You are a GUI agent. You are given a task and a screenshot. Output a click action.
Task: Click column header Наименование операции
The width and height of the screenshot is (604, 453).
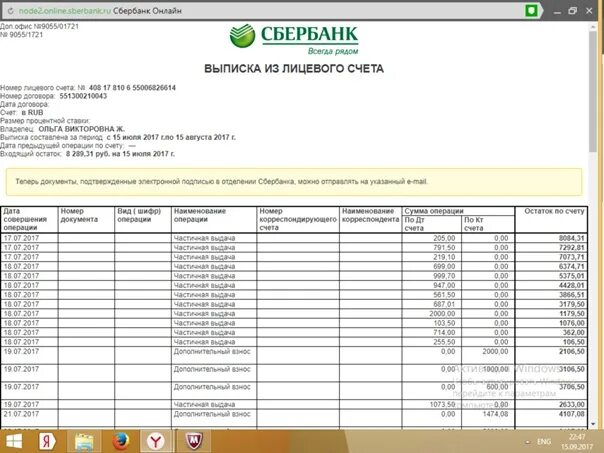click(200, 215)
